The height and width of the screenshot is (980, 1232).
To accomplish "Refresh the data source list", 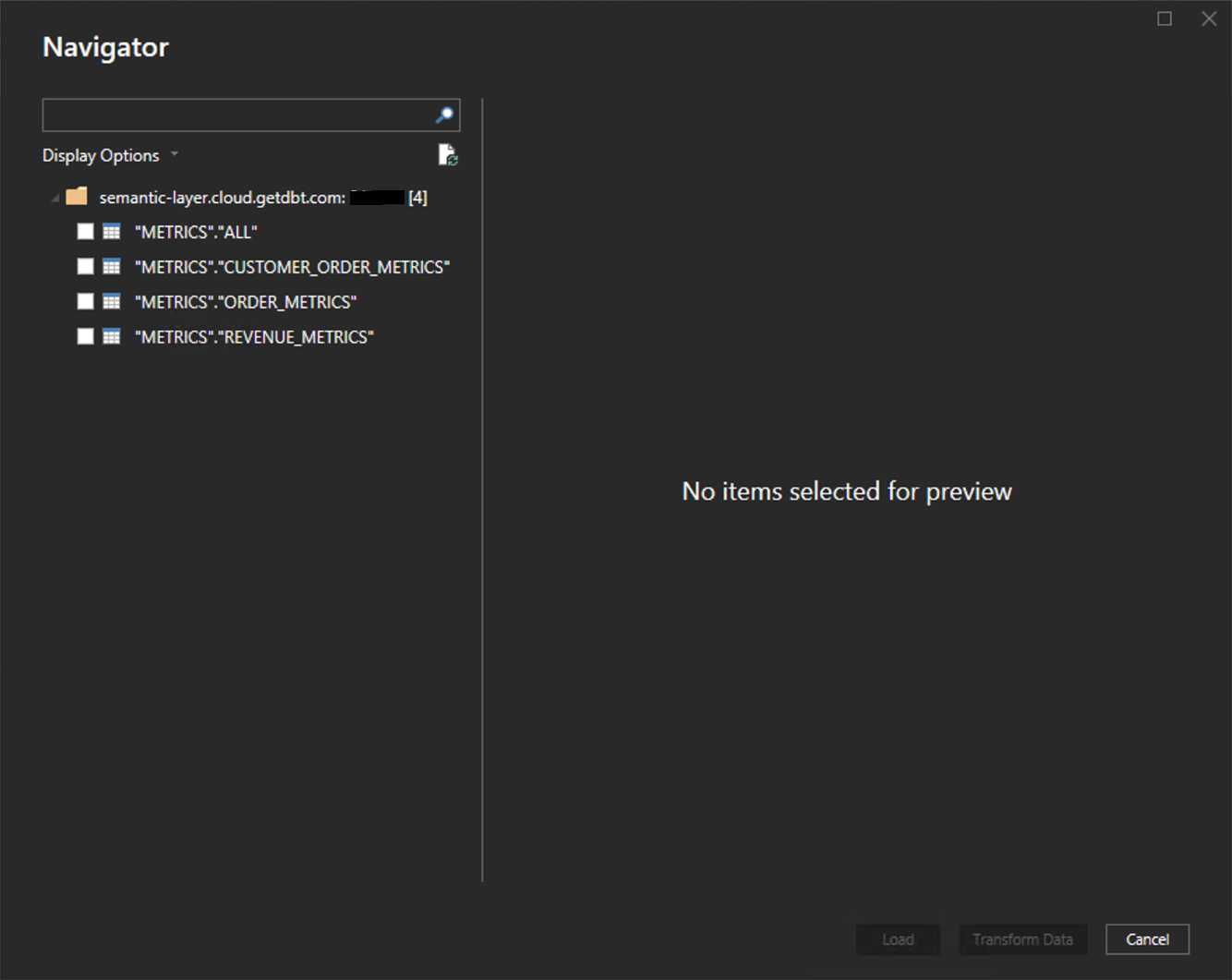I will 447,154.
